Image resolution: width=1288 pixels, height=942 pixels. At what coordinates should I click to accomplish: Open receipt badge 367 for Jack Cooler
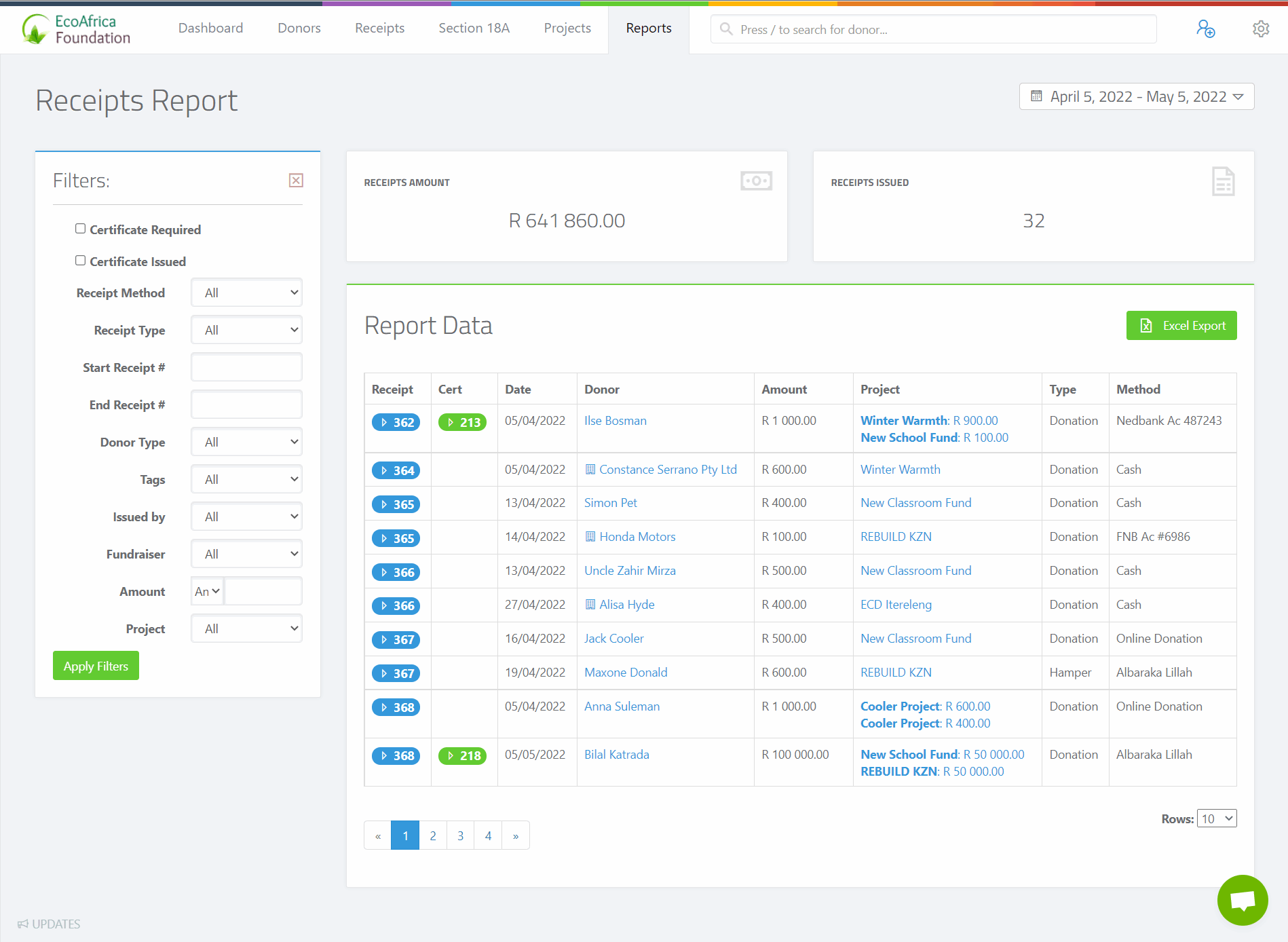pyautogui.click(x=396, y=639)
